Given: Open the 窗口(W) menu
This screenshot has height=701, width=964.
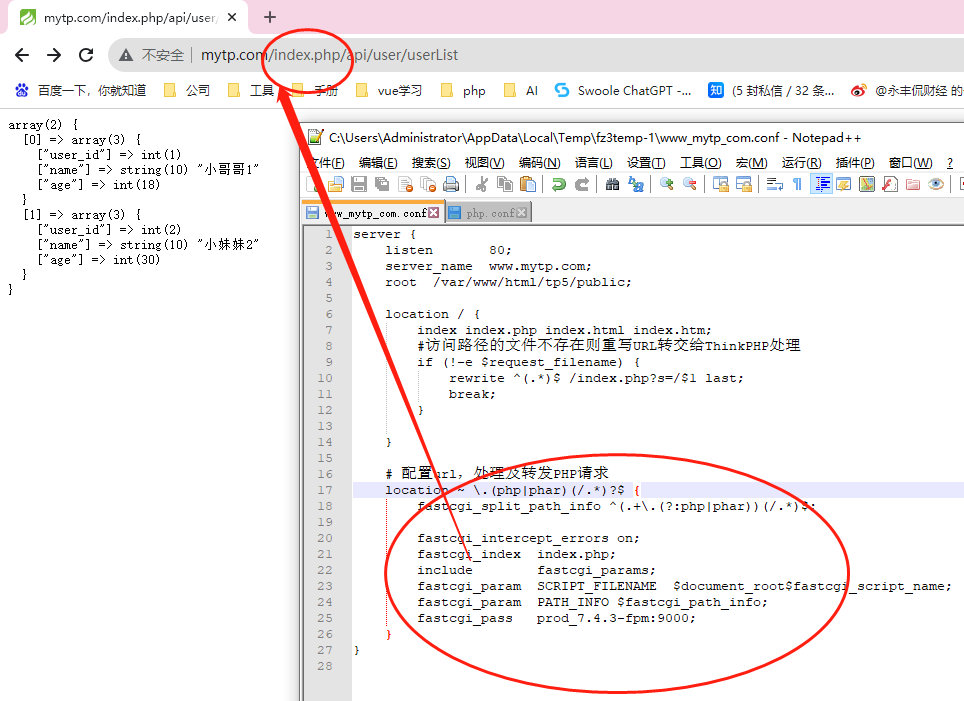Looking at the screenshot, I should point(911,163).
